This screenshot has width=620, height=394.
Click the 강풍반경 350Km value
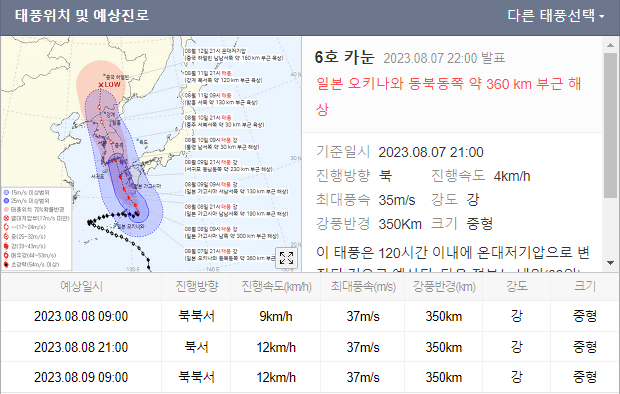tap(400, 224)
